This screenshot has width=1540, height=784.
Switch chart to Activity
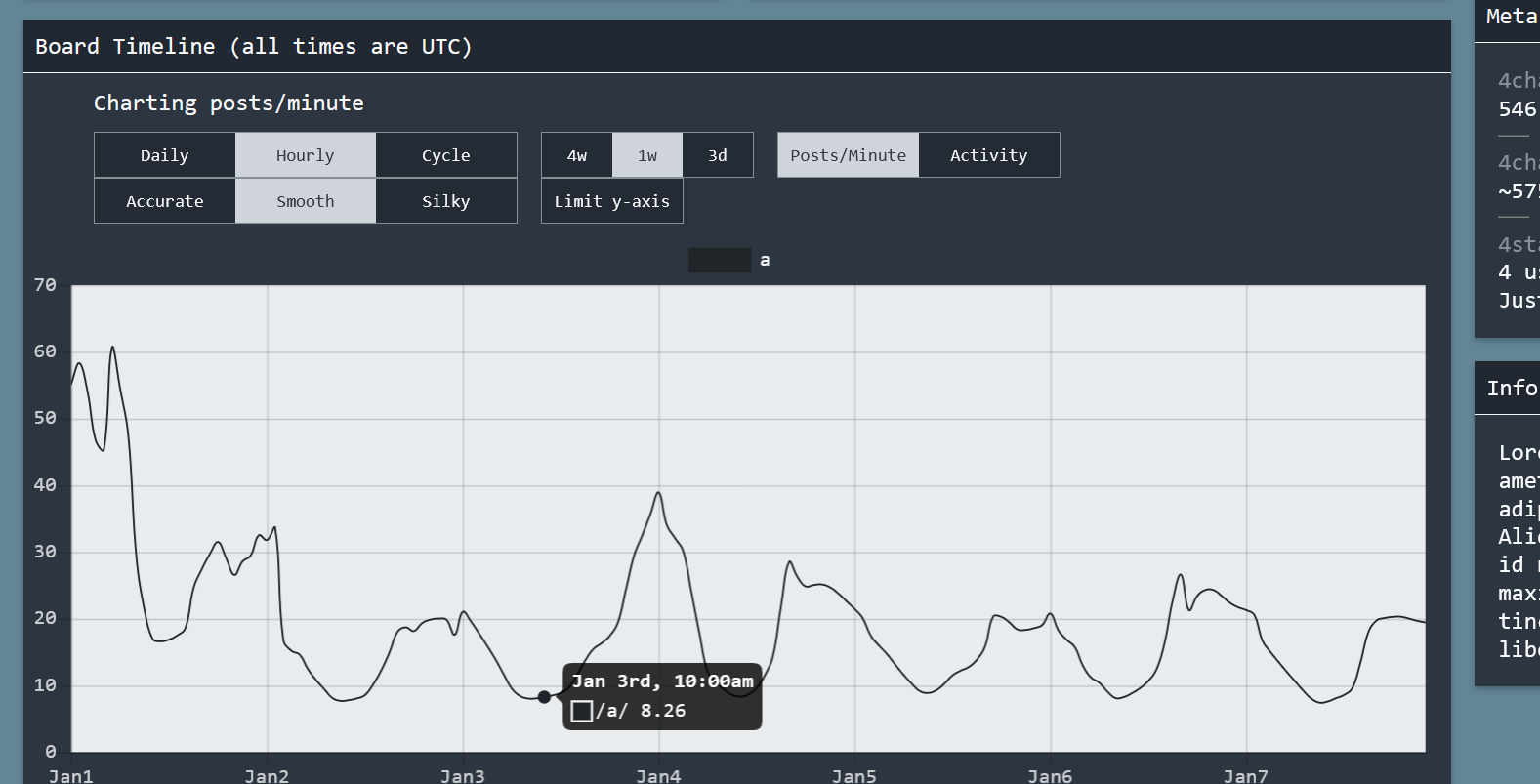(989, 155)
